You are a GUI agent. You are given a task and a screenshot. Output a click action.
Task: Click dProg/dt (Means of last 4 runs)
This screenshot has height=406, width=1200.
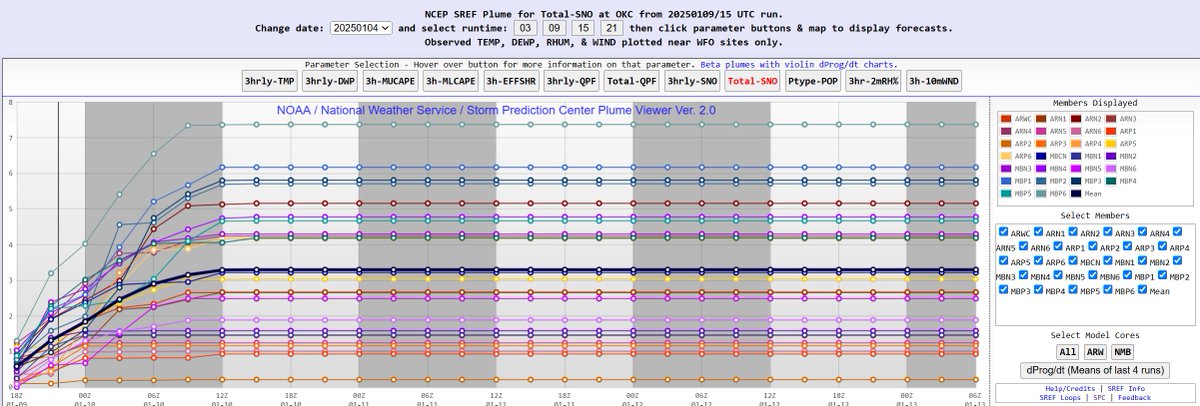click(x=1095, y=369)
